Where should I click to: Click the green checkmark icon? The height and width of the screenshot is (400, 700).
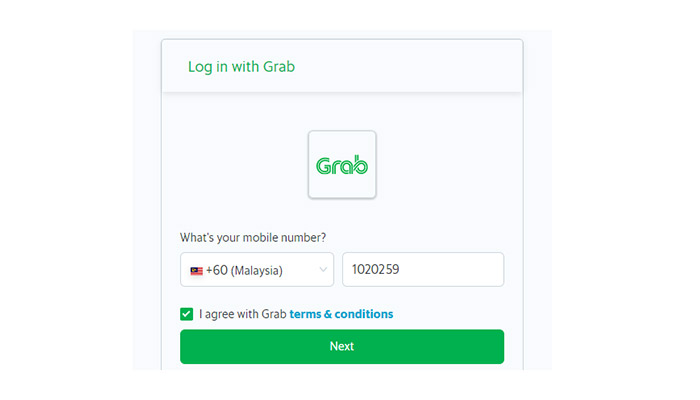(x=187, y=314)
